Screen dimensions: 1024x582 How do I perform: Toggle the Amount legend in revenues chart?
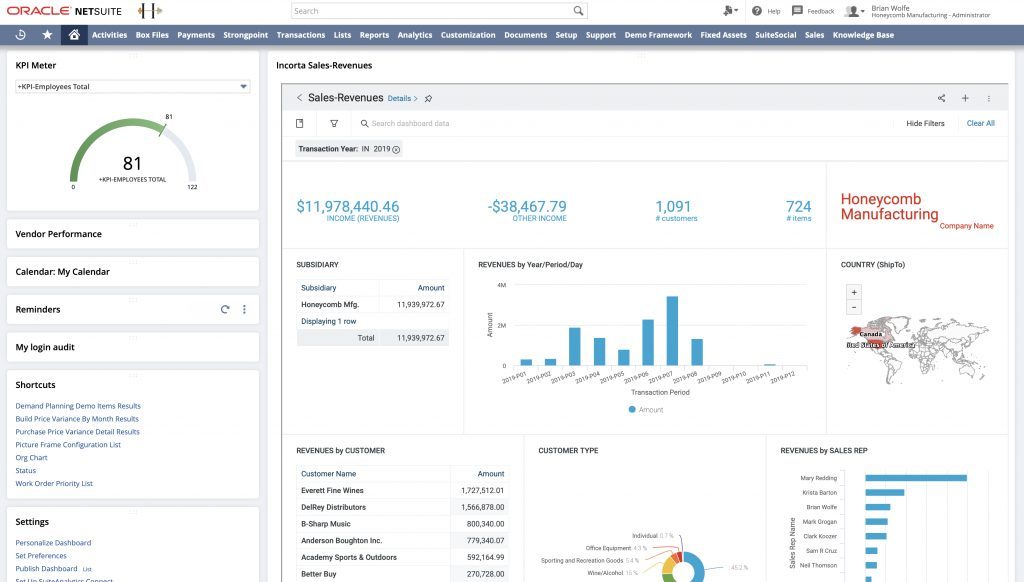(x=646, y=410)
